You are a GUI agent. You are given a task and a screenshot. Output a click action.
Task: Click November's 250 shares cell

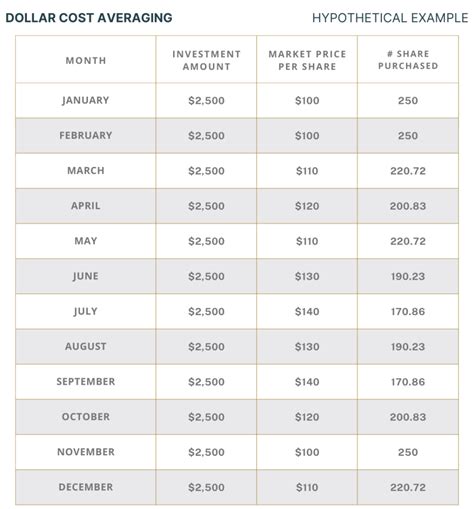click(408, 452)
